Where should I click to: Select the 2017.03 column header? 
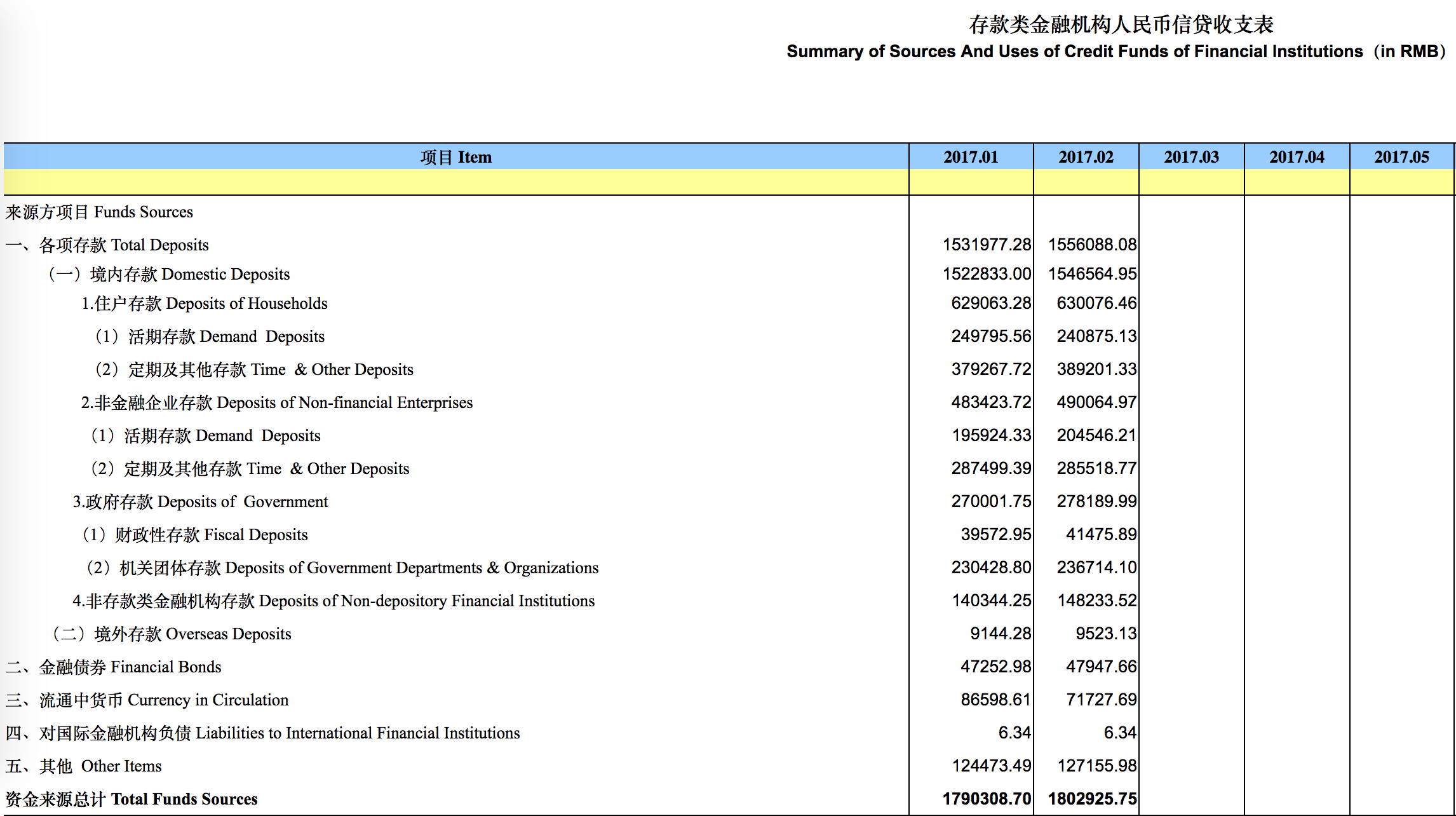tap(1191, 157)
